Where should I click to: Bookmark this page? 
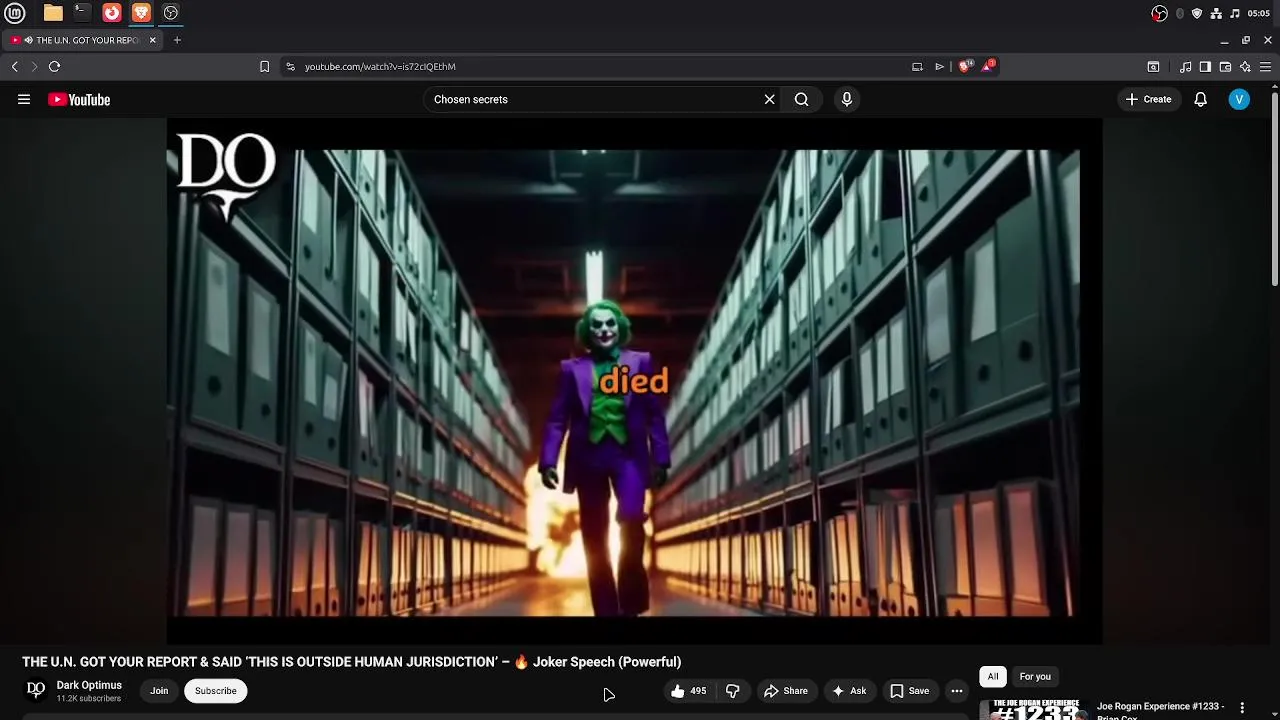(x=264, y=66)
